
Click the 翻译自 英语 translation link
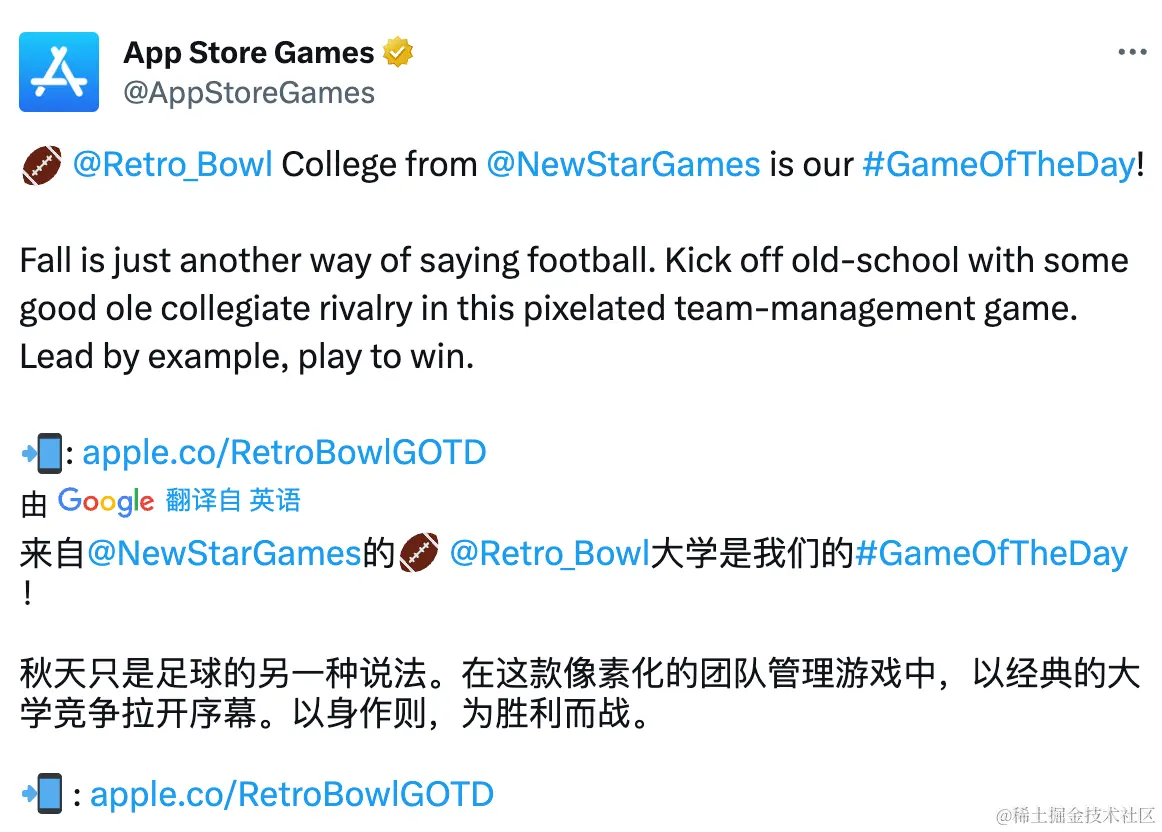pyautogui.click(x=233, y=500)
